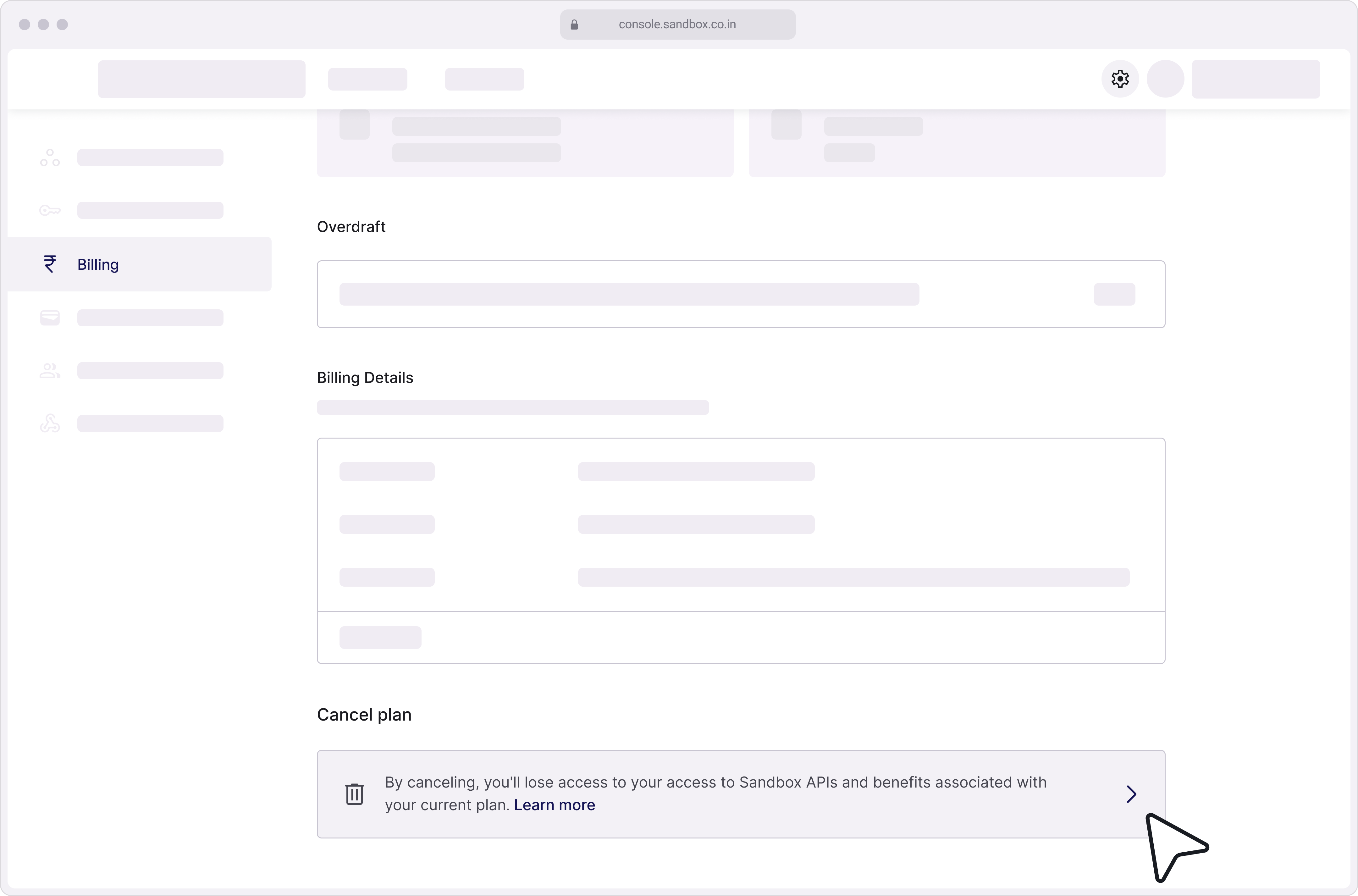The height and width of the screenshot is (896, 1358).
Task: Click the small button in Overdraft card
Action: pos(1114,294)
